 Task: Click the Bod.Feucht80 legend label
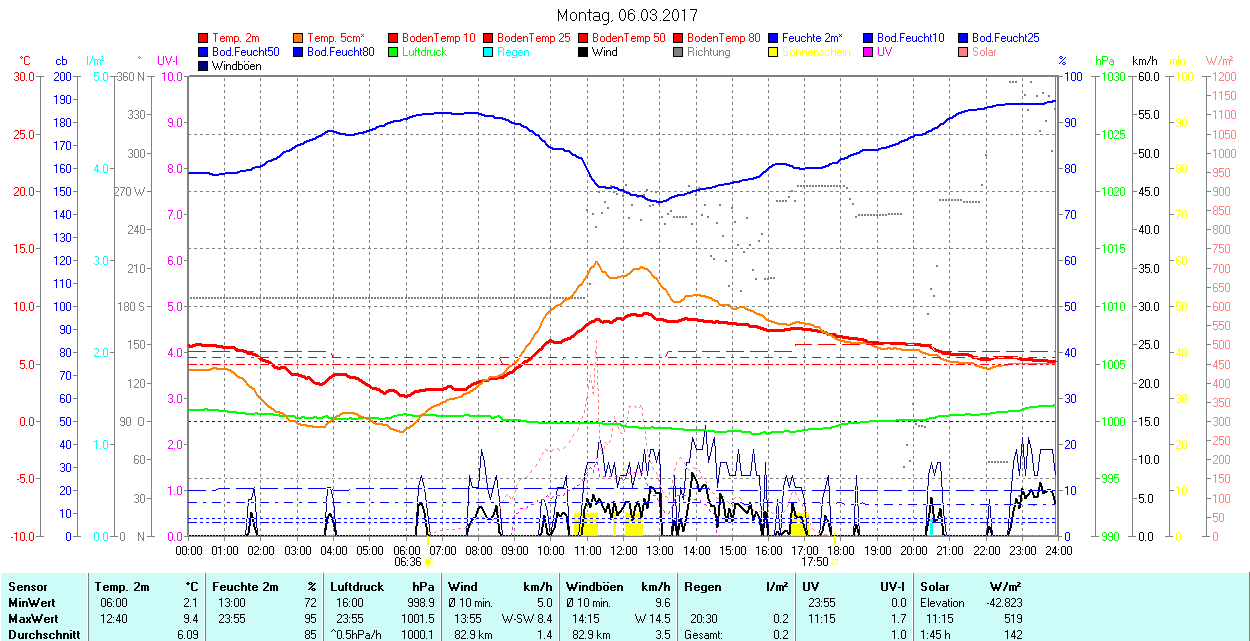point(340,52)
